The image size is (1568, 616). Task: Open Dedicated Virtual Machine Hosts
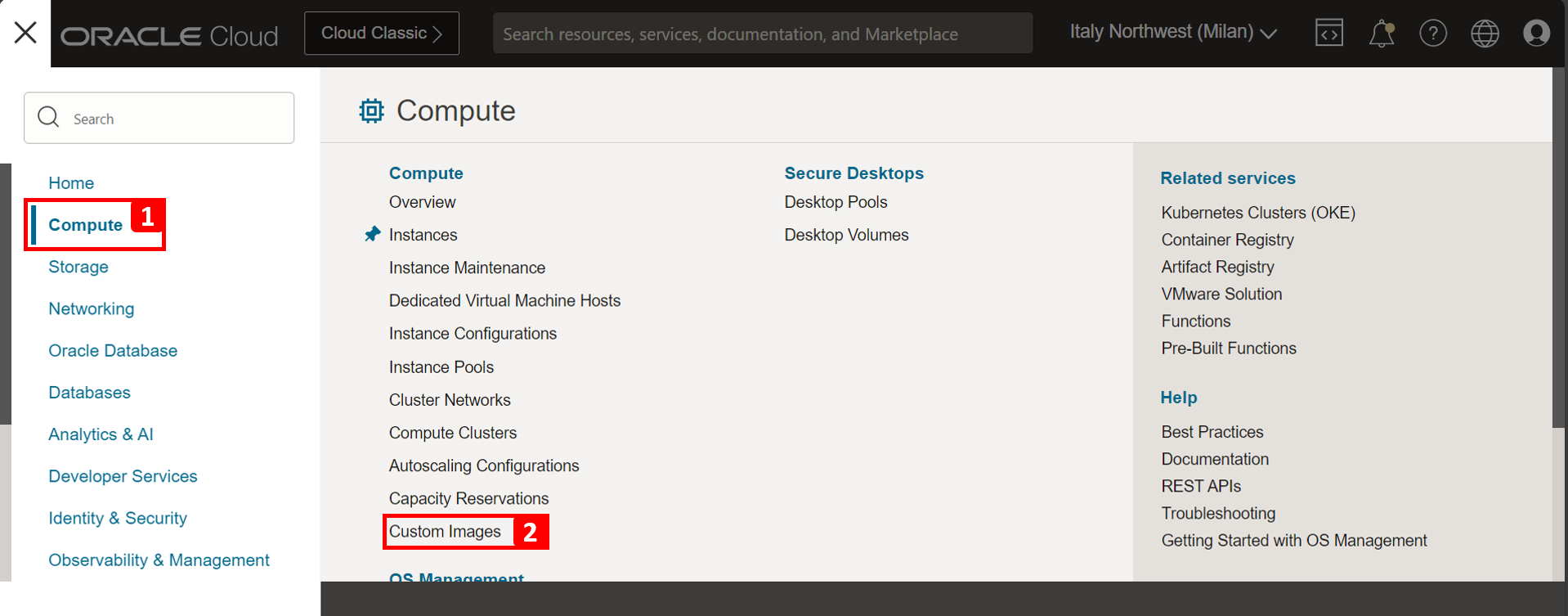pos(504,300)
